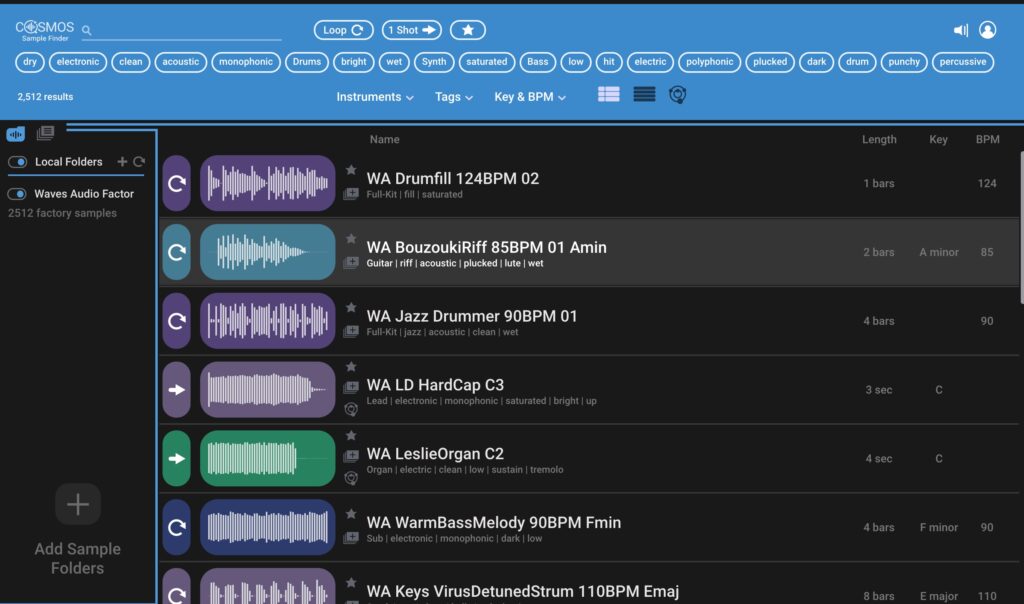Refresh Local Folders with the reload icon
Screen dimensions: 1024x604
click(139, 162)
